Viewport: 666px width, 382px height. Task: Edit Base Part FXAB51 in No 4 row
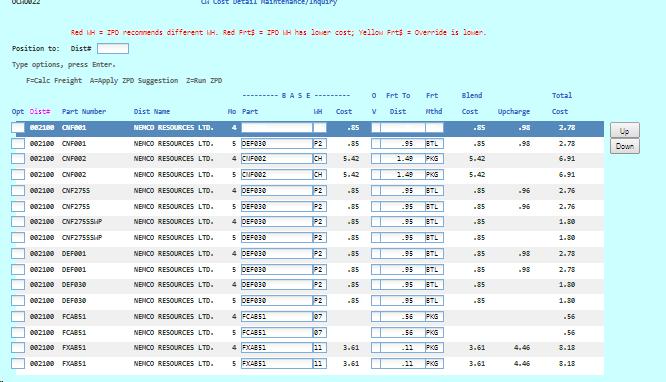pyautogui.click(x=277, y=348)
